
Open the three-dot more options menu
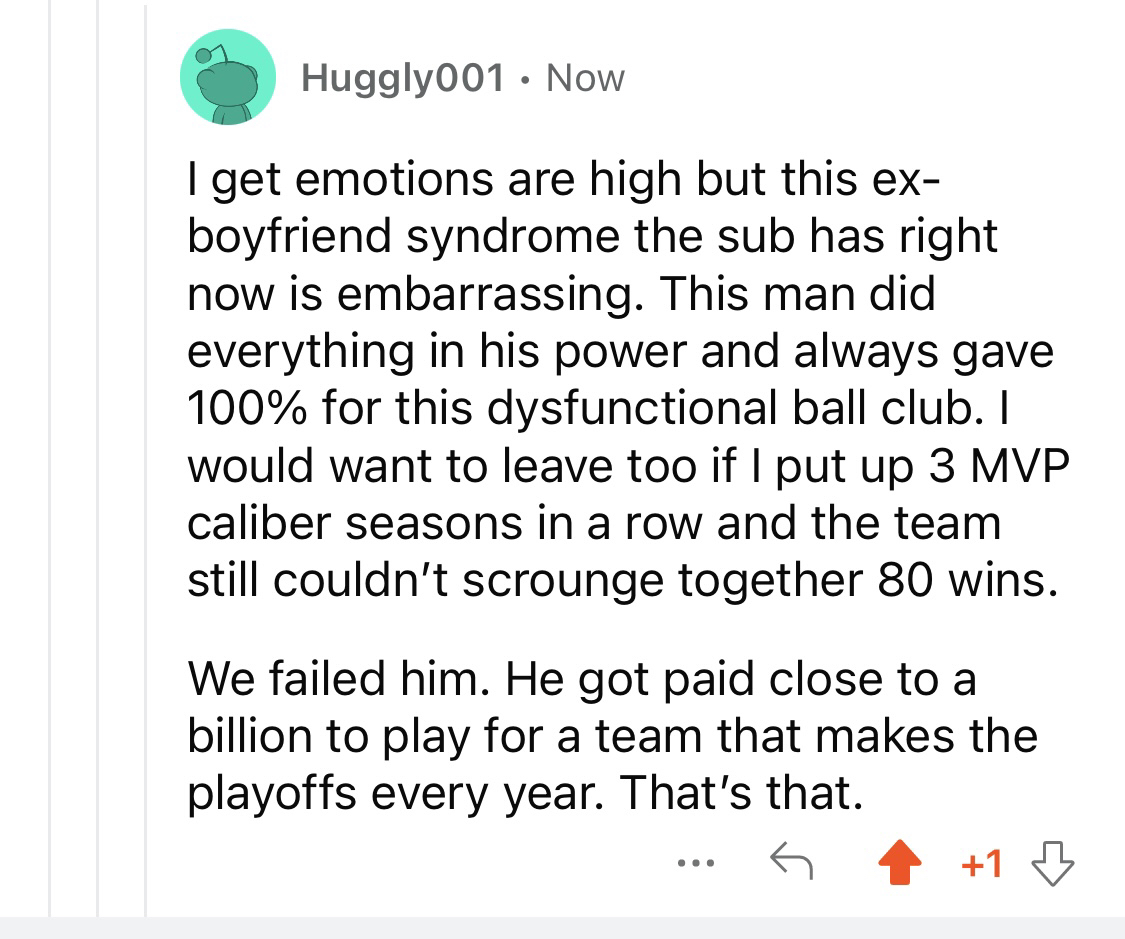(x=696, y=863)
